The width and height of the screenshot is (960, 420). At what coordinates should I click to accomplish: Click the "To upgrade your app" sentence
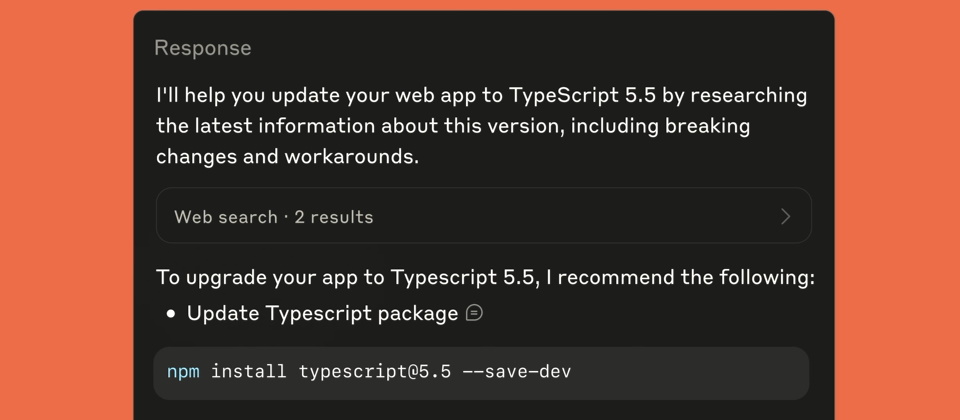click(x=486, y=277)
